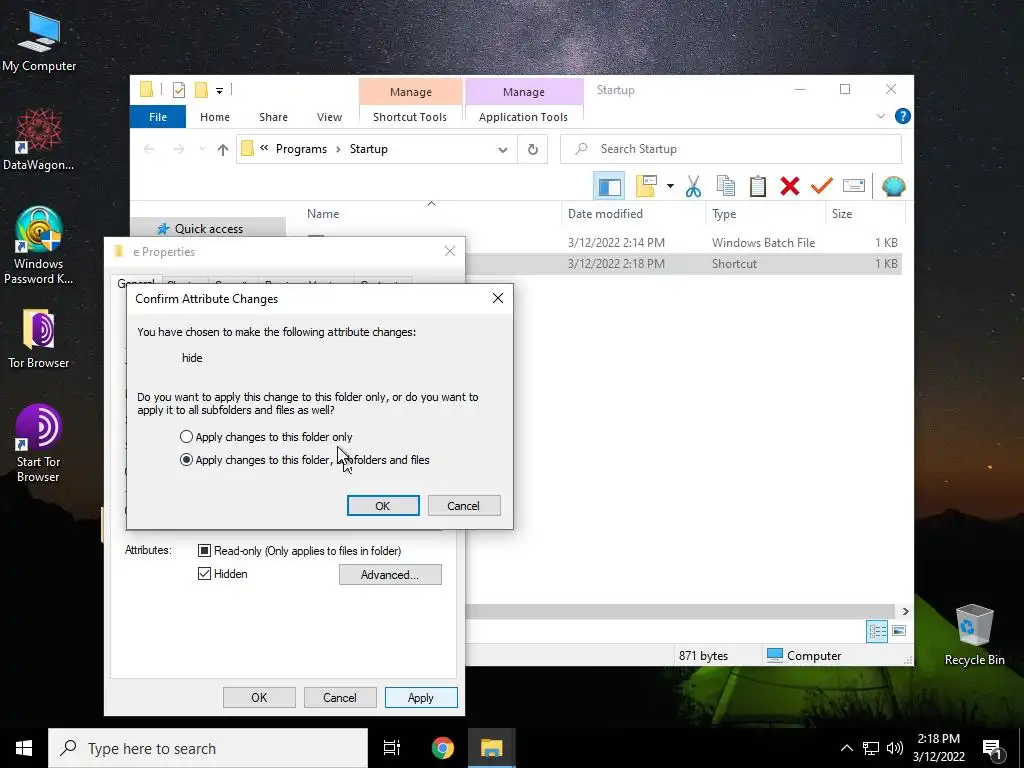Uncheck the Hidden attribute checkbox

pyautogui.click(x=204, y=573)
